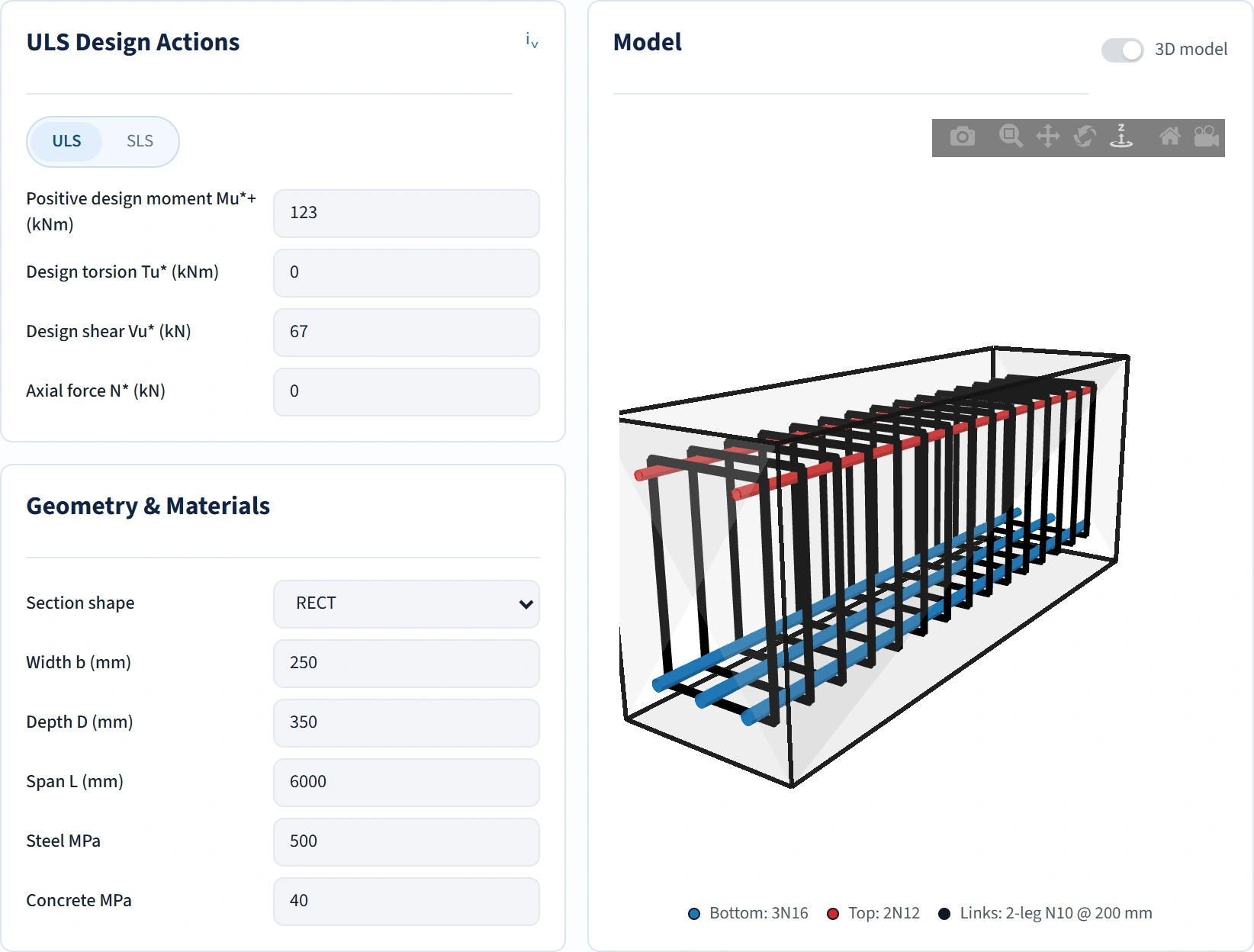Select the Zoom tool in model toolbar

click(x=1011, y=137)
